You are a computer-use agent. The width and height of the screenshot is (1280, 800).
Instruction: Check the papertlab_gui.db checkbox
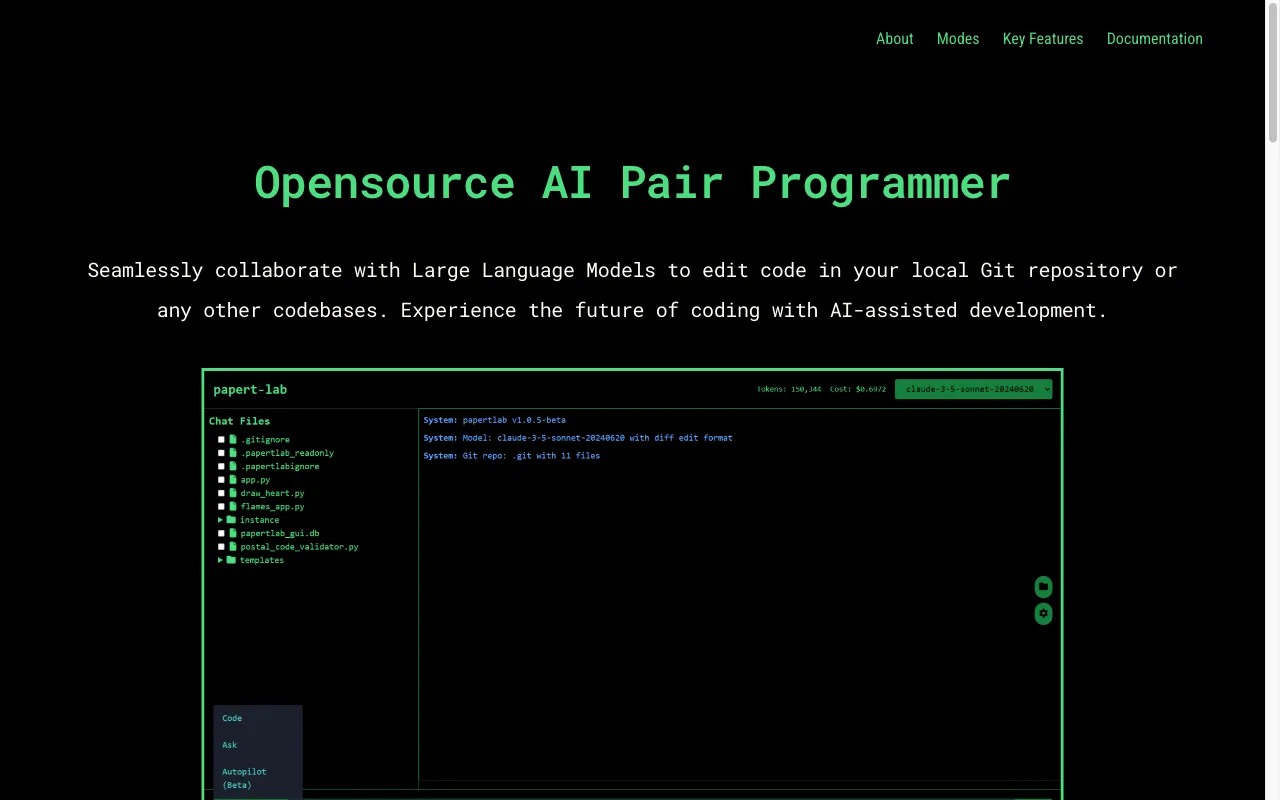222,534
